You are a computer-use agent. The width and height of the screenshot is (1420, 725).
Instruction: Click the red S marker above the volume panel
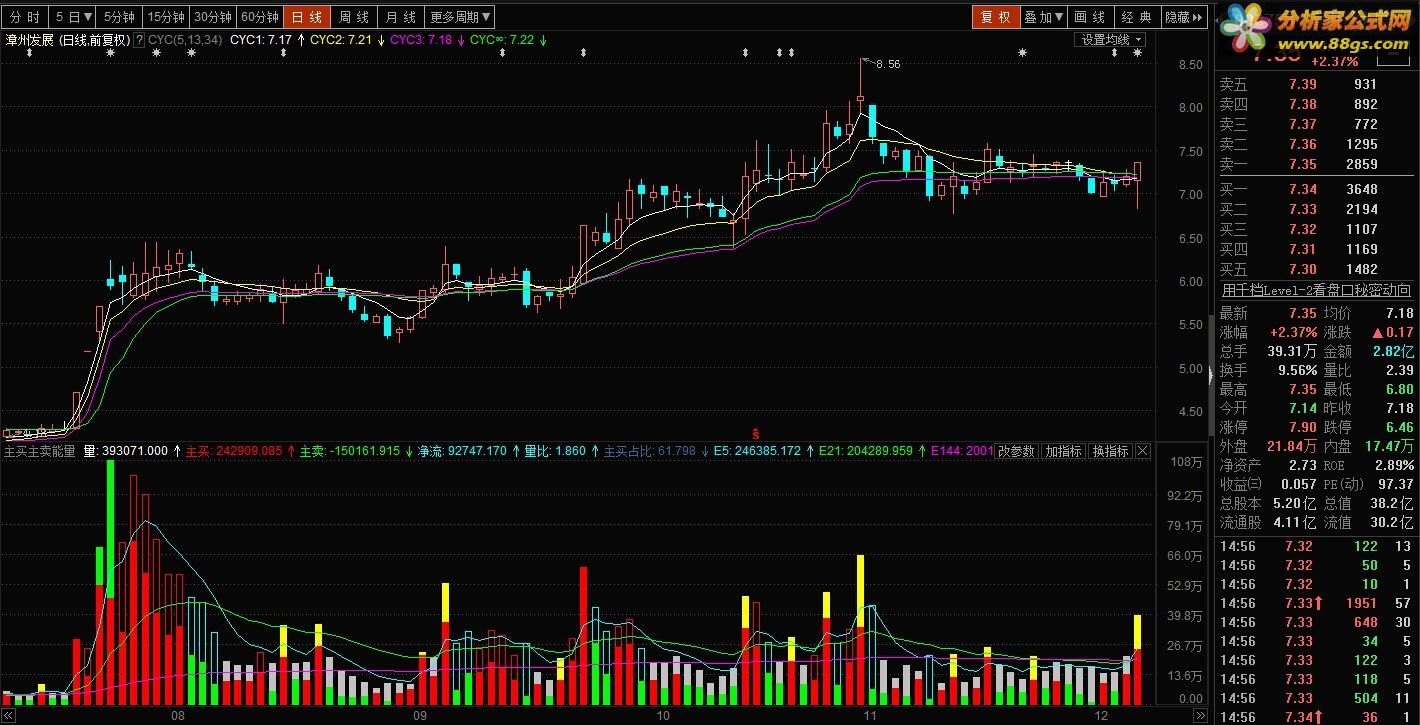(756, 434)
